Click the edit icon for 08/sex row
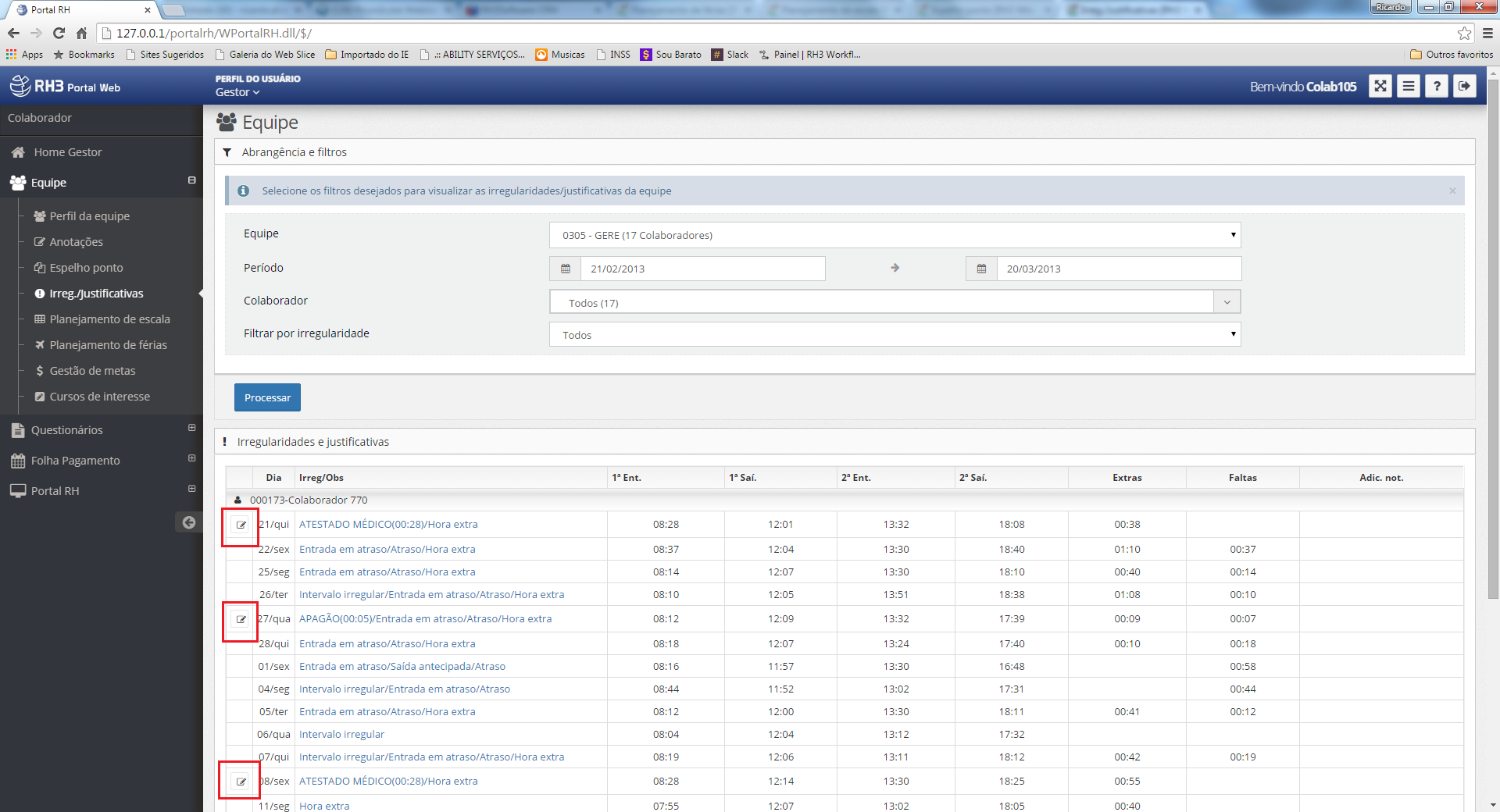The width and height of the screenshot is (1500, 812). (x=241, y=782)
